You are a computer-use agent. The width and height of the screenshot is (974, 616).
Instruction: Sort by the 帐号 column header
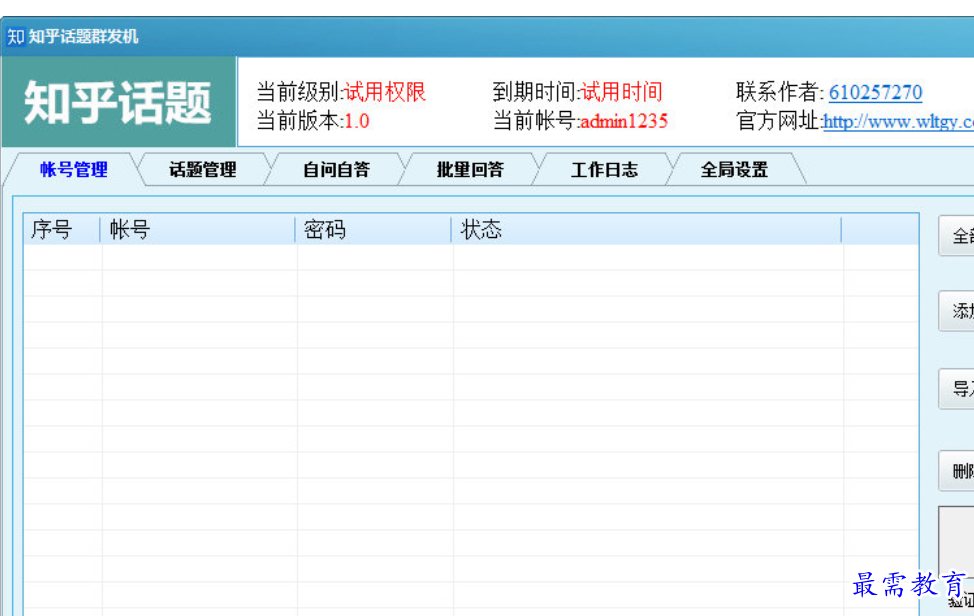pyautogui.click(x=198, y=230)
